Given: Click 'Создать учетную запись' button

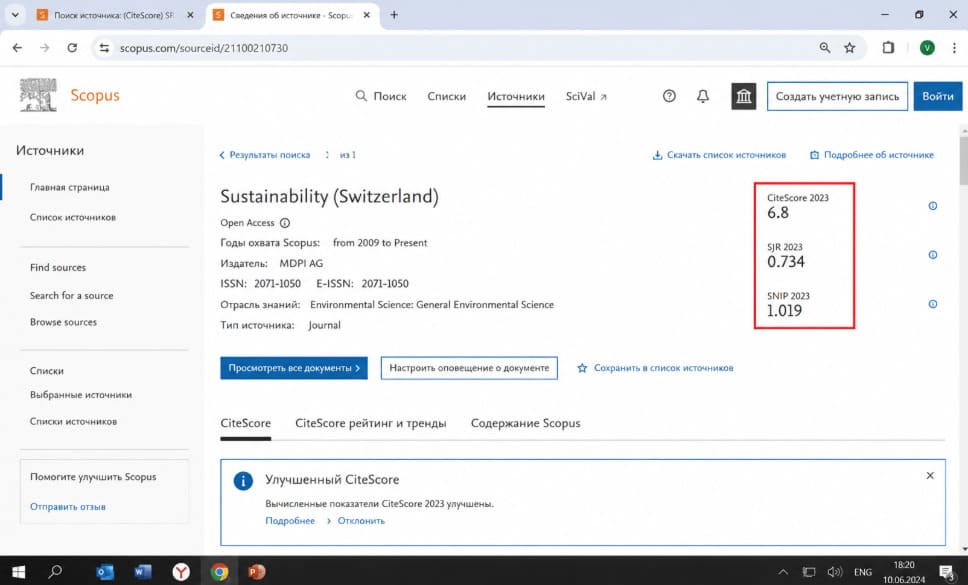Looking at the screenshot, I should [x=837, y=96].
